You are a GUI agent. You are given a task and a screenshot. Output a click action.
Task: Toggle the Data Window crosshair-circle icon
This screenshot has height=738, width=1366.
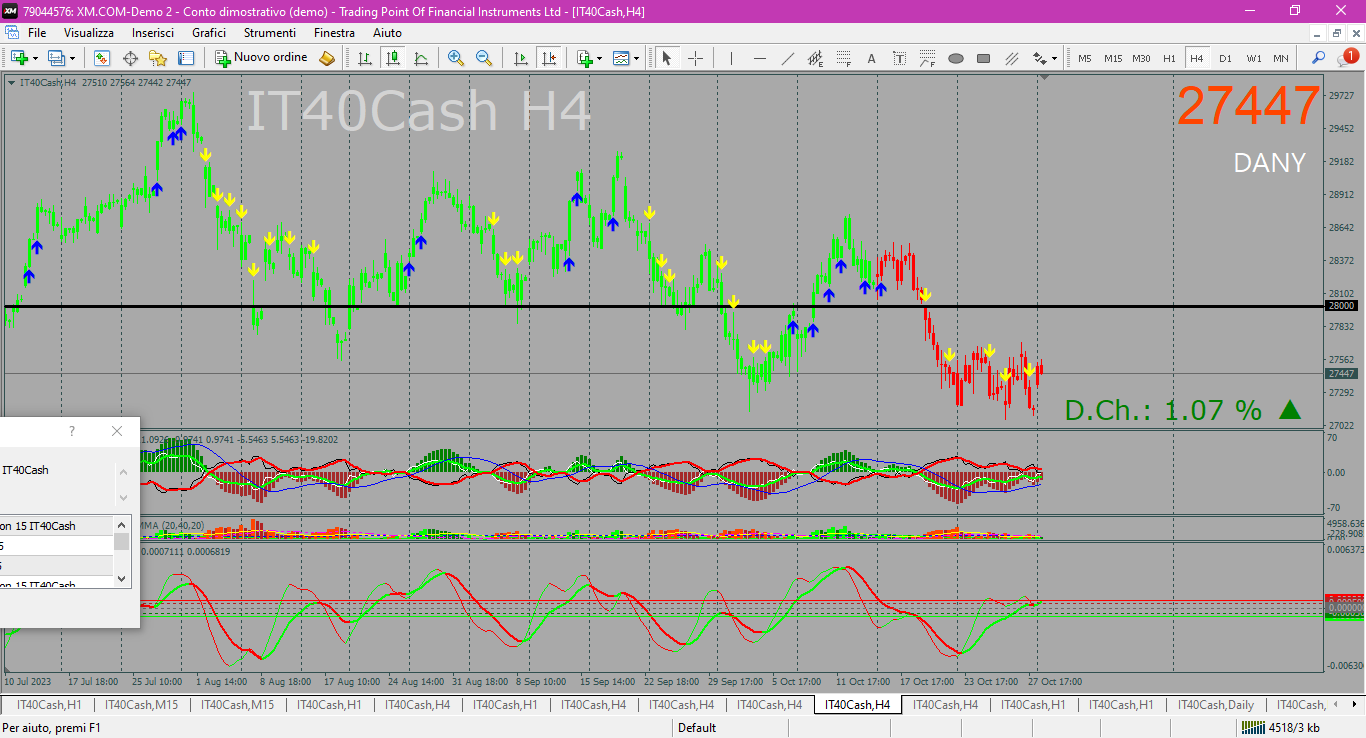point(130,58)
